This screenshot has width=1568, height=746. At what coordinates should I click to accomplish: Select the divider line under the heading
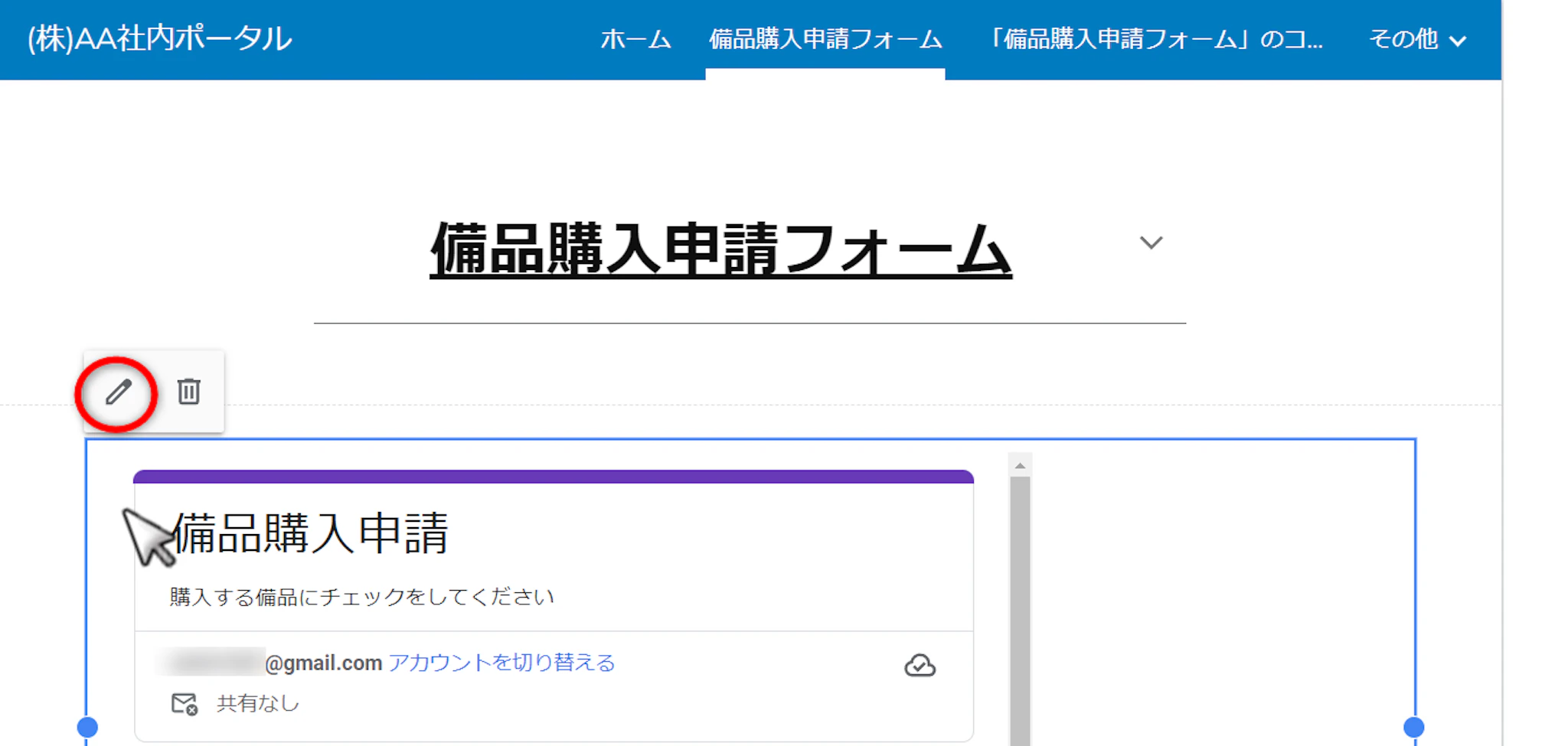point(750,324)
